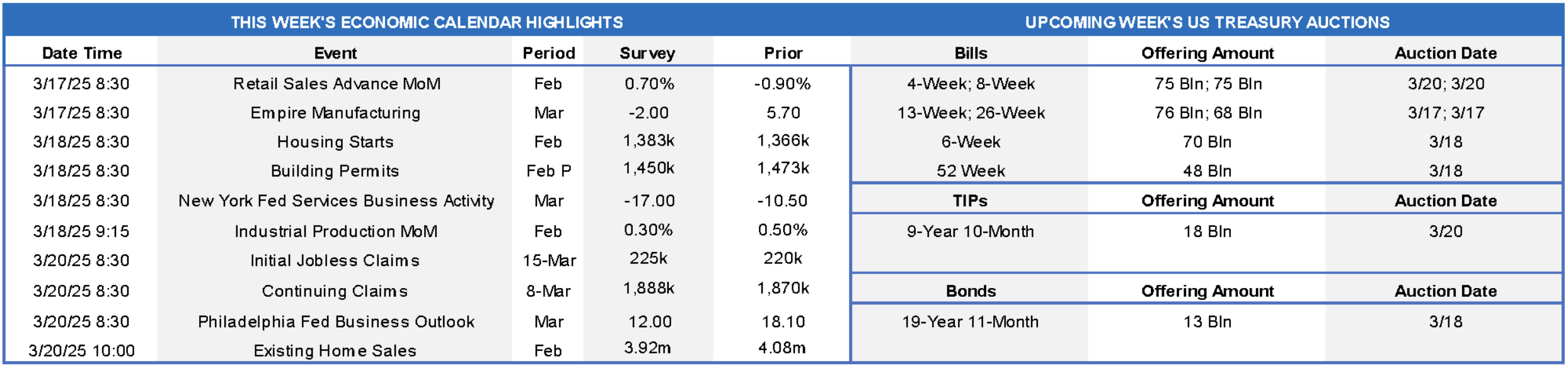Viewport: 1568px width, 368px height.
Task: Click the Initial Jobless Claims event
Action: pyautogui.click(x=335, y=260)
